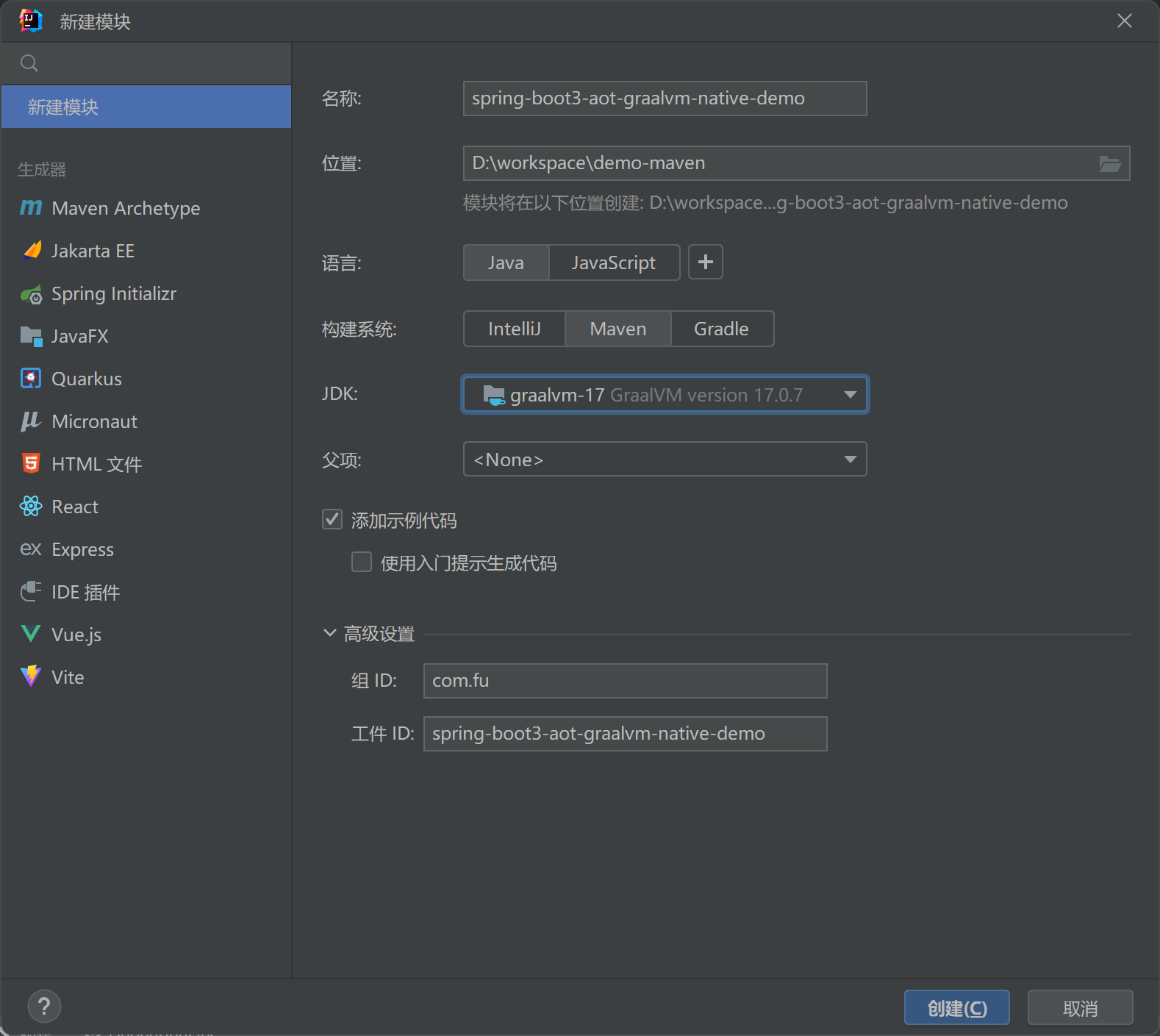Click the Maven Archetype generator icon
1160x1036 pixels.
31,208
